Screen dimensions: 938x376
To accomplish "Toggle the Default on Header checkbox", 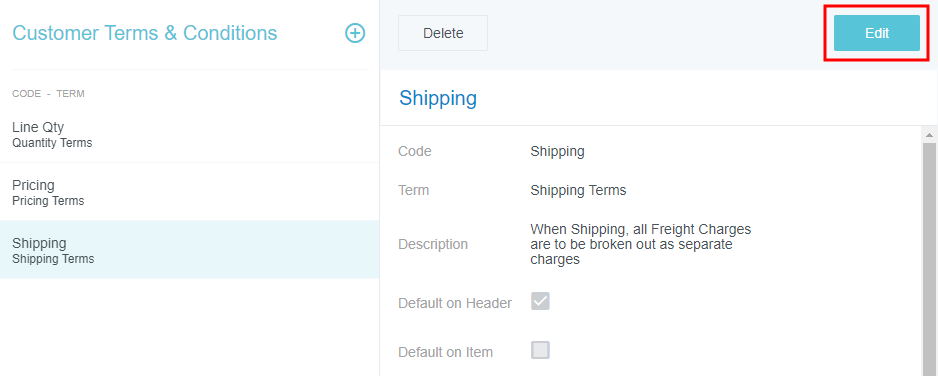I will point(540,301).
